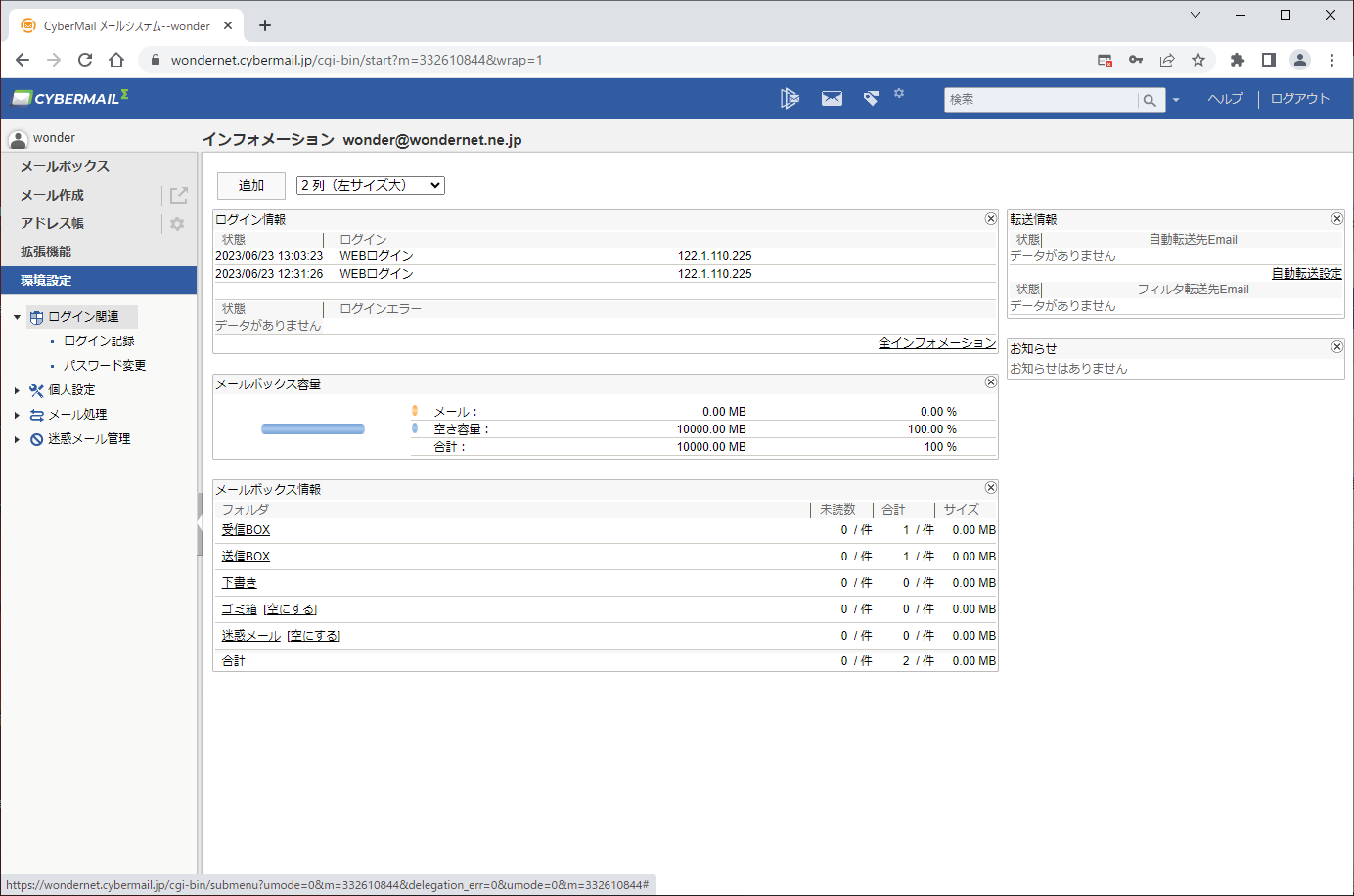
Task: Close the お知らせ panel
Action: [x=1337, y=347]
